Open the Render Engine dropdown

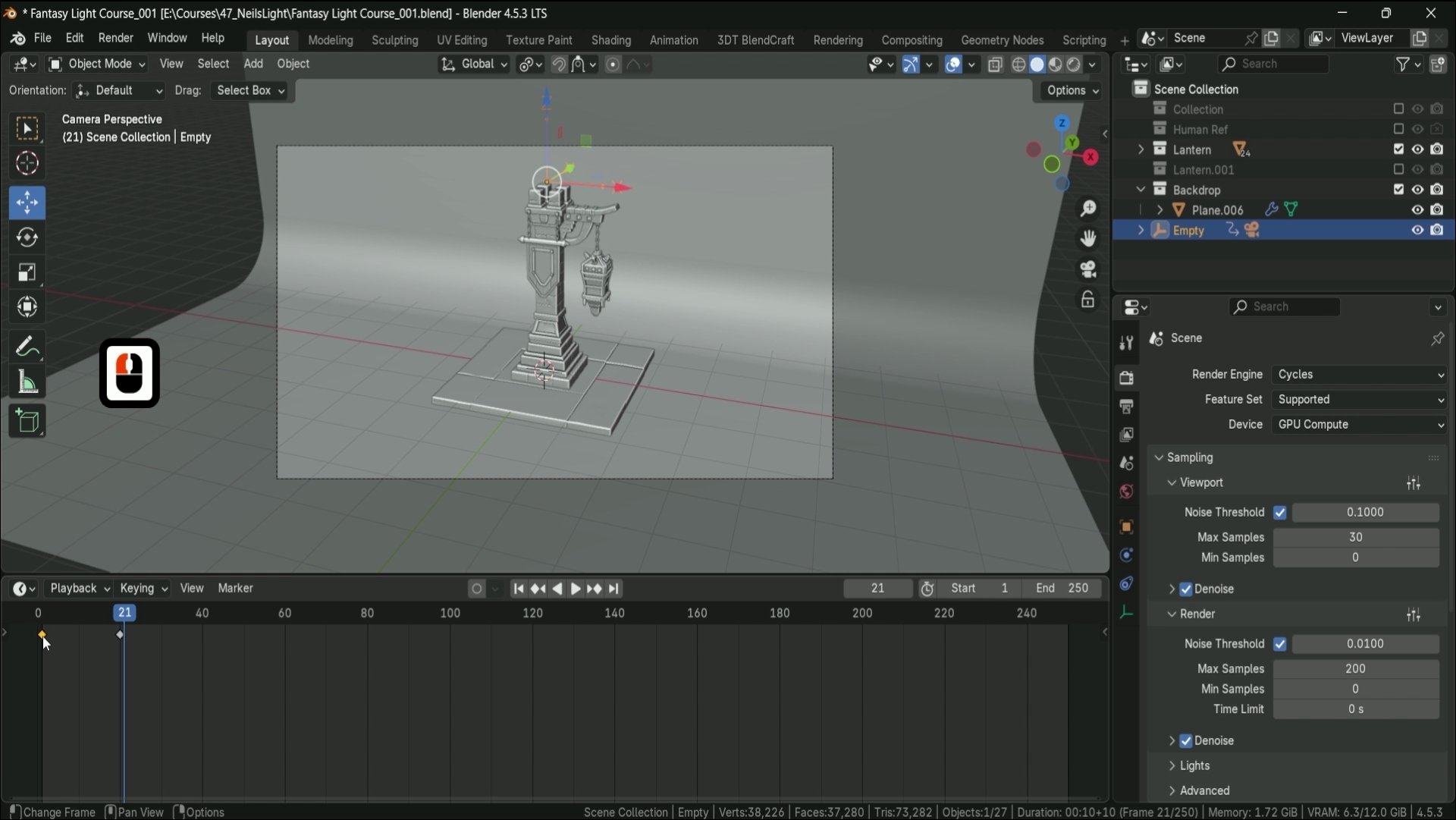coord(1360,375)
